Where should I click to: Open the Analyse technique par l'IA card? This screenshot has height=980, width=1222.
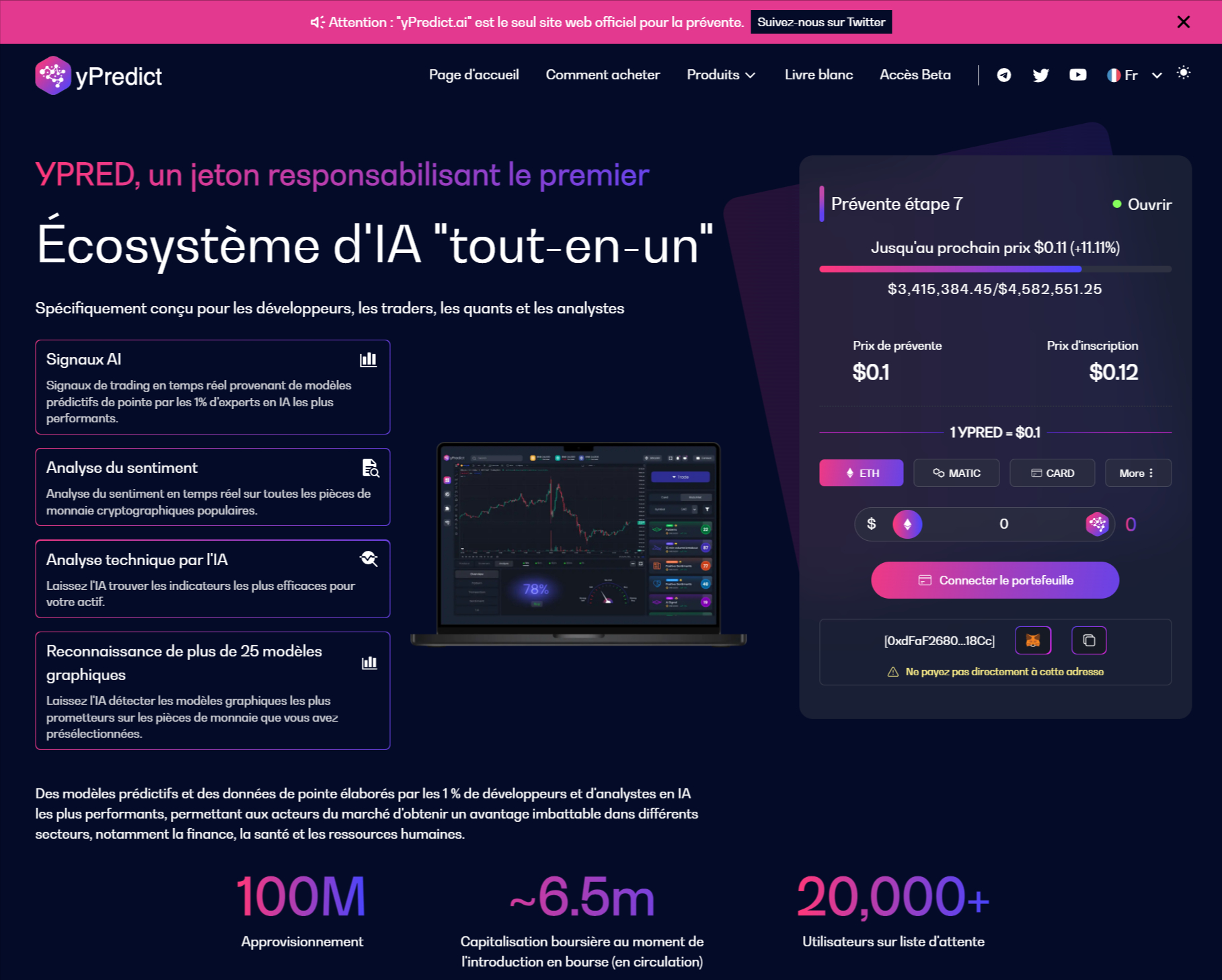(x=213, y=578)
